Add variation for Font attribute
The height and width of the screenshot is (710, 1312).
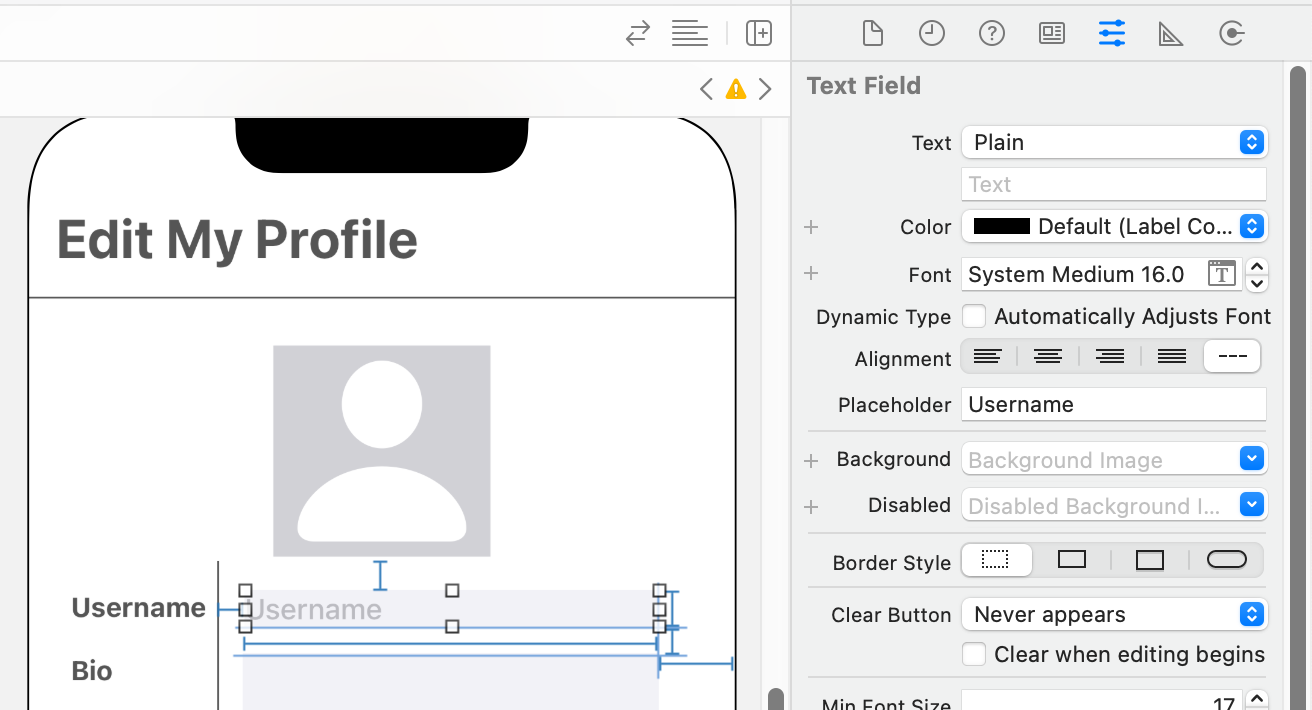point(811,274)
